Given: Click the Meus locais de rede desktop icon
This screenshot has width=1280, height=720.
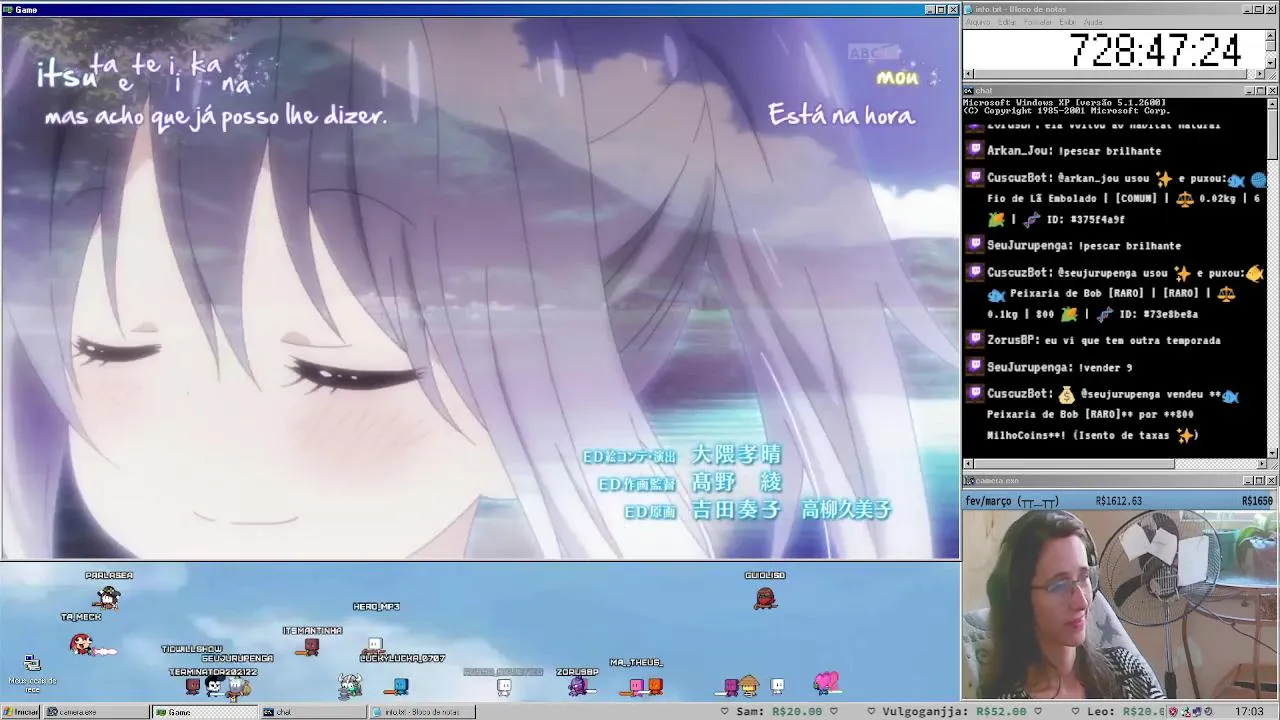Looking at the screenshot, I should click(32, 672).
